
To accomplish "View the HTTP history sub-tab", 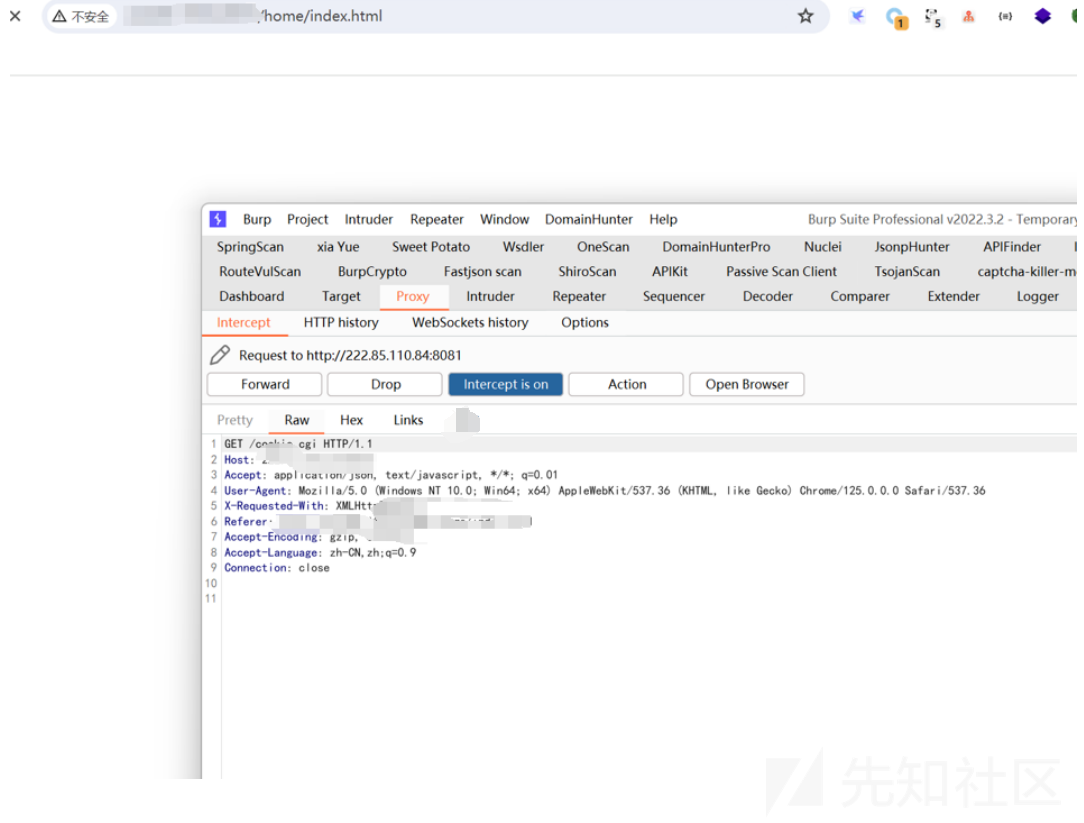I will coord(341,323).
